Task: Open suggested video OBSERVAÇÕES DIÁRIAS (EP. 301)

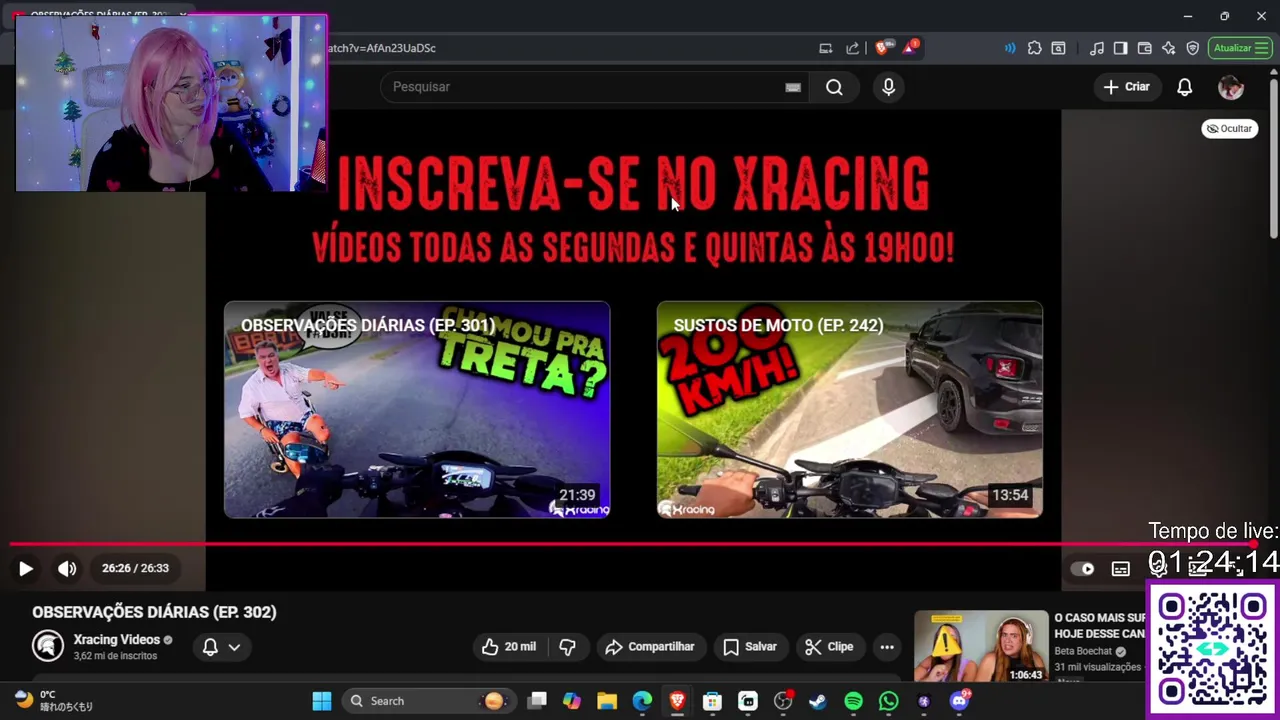Action: [417, 410]
